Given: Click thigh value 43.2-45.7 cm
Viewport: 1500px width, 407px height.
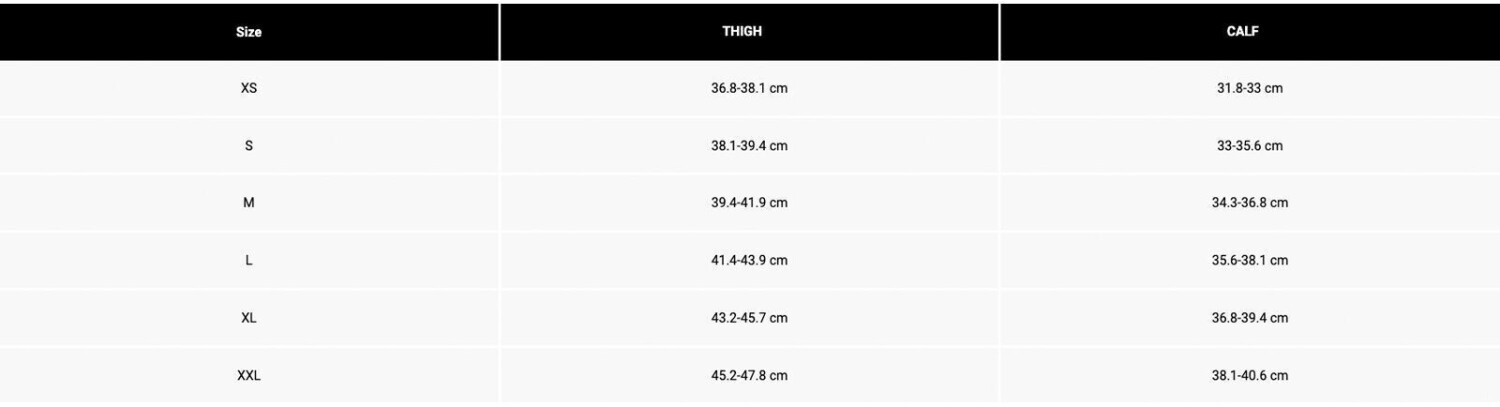Looking at the screenshot, I should (749, 318).
